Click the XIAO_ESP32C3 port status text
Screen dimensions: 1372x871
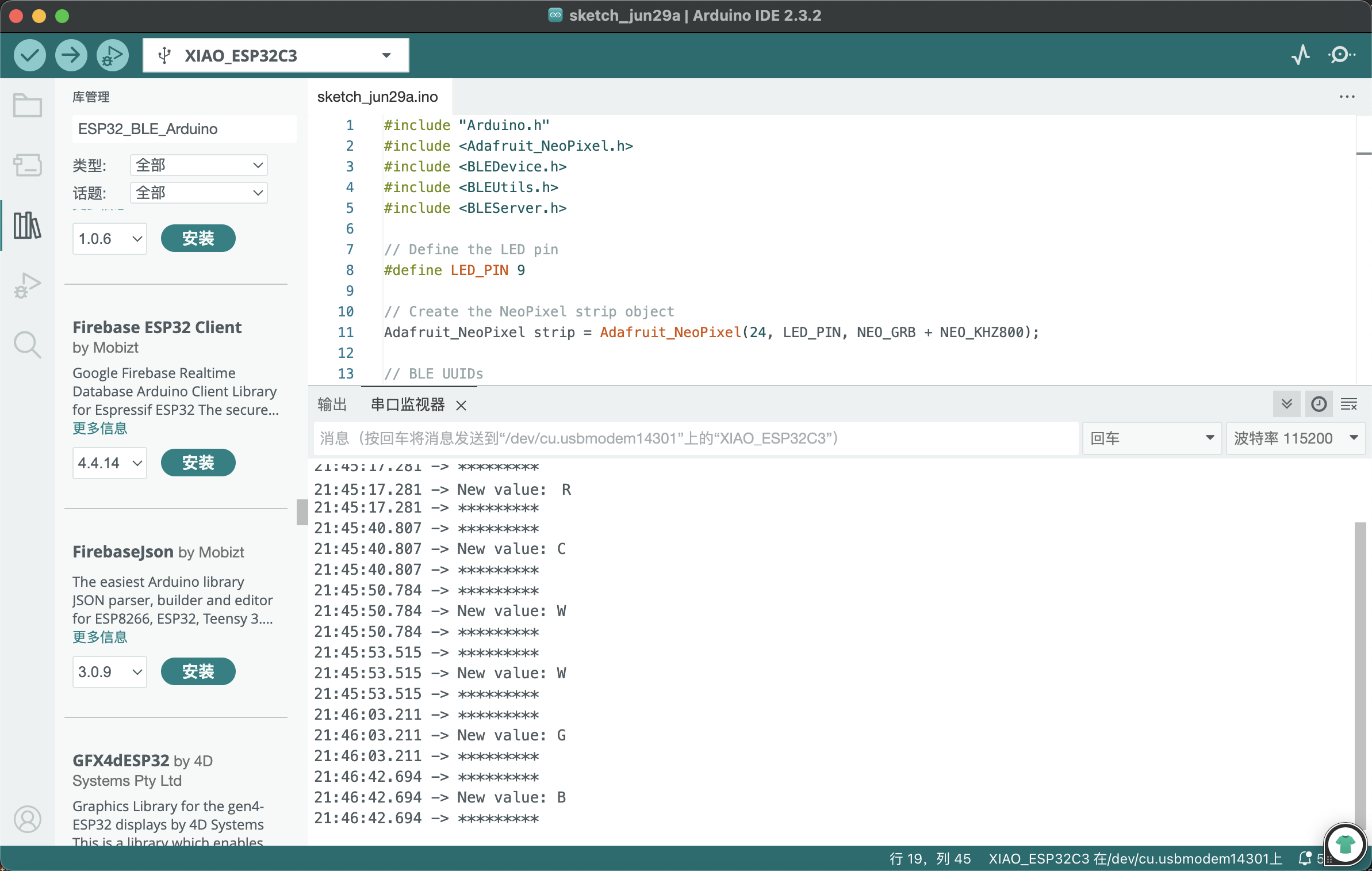1135,858
